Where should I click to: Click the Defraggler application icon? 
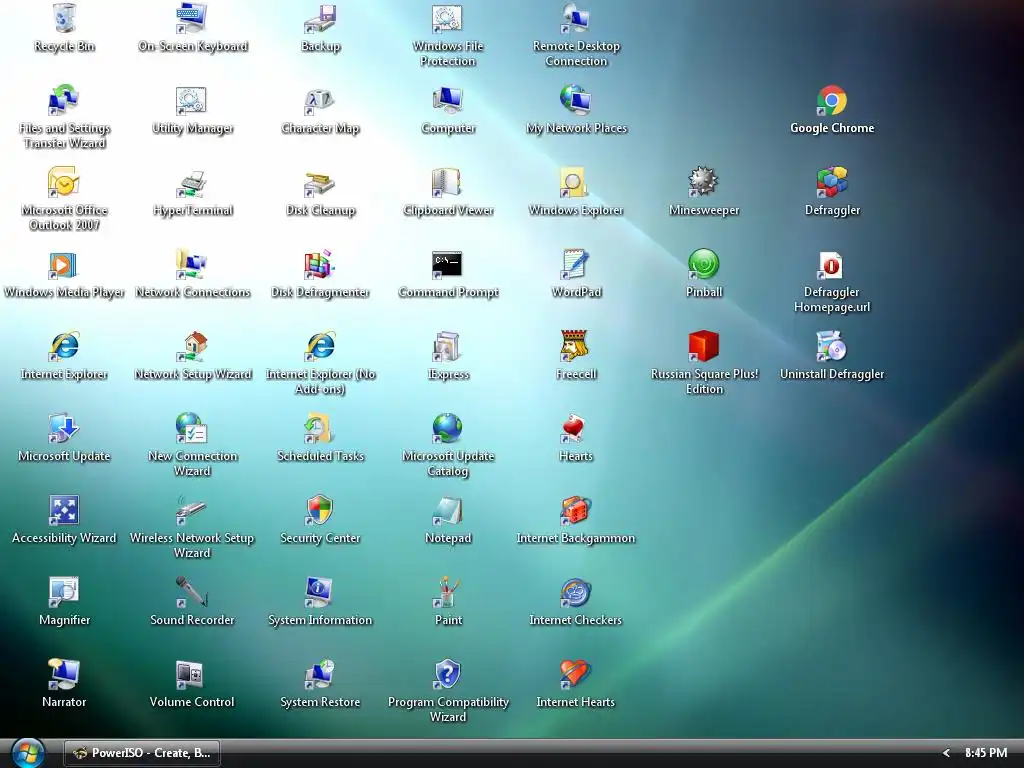click(x=832, y=182)
